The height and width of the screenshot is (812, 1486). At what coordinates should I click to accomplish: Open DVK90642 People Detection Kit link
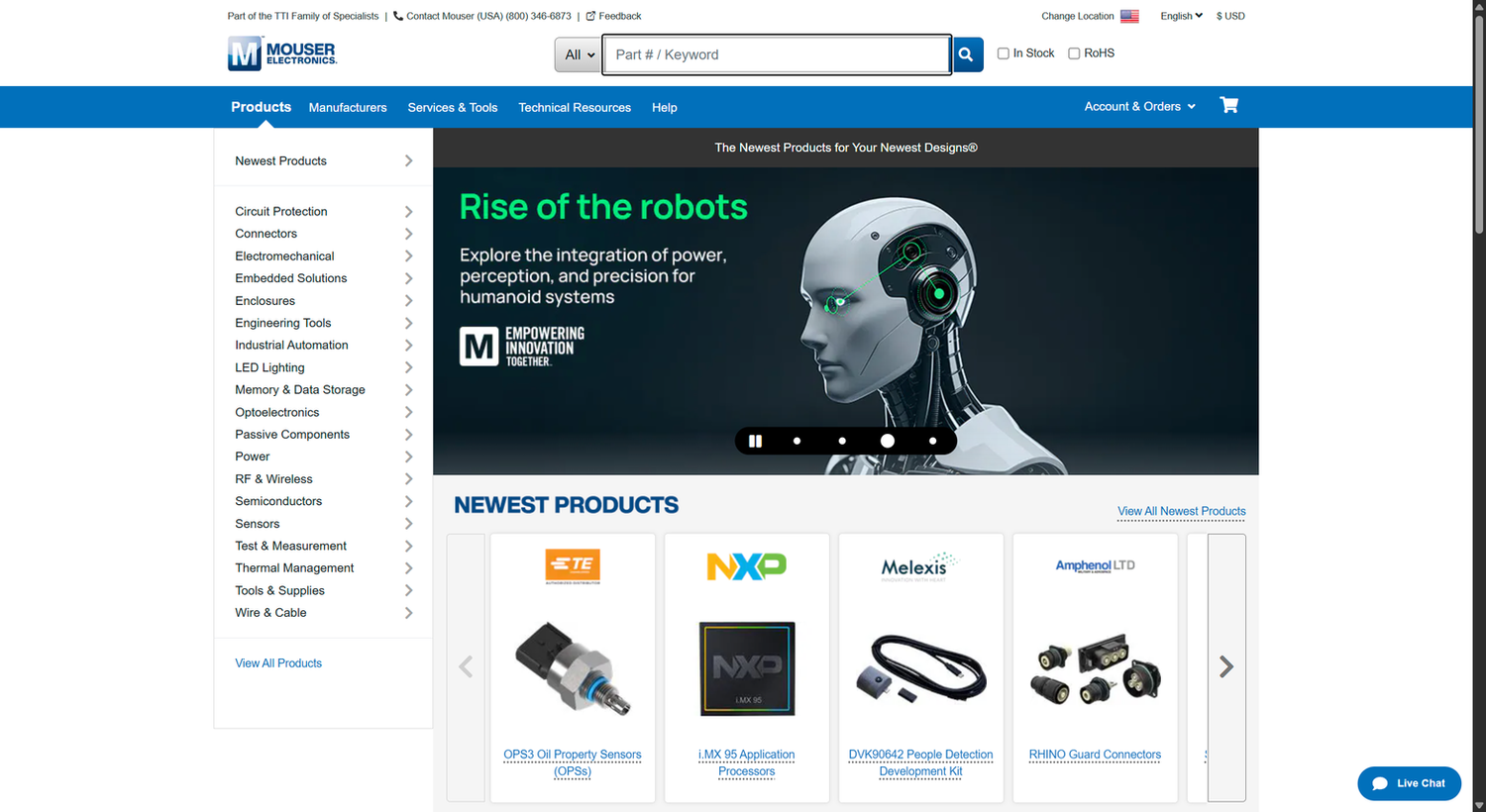point(920,762)
